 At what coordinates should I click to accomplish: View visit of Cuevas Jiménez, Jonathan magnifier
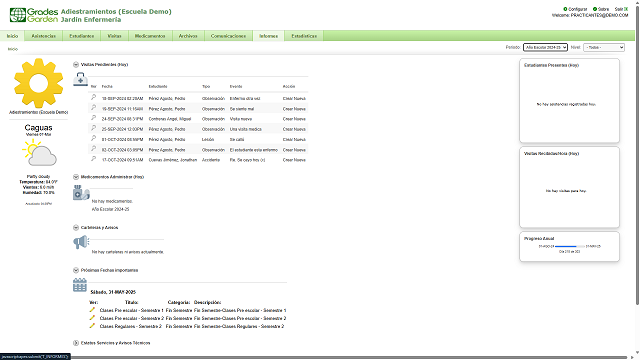point(93,158)
